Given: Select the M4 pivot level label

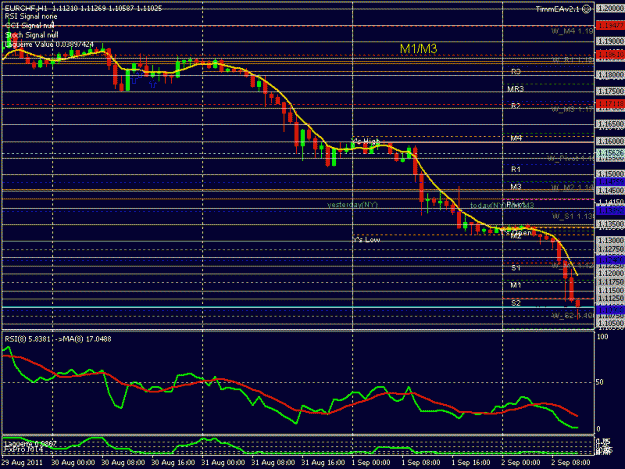Looking at the screenshot, I should pos(516,138).
